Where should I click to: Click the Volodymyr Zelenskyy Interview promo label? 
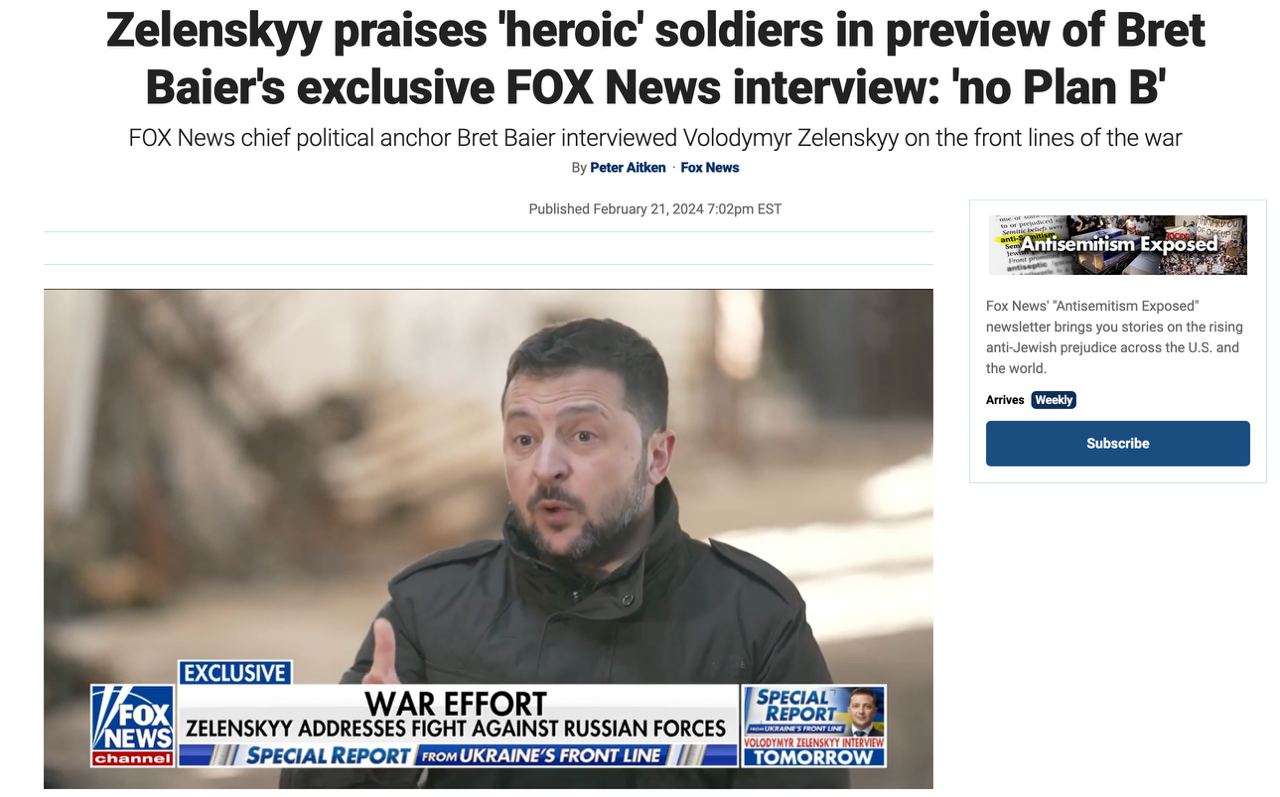813,742
